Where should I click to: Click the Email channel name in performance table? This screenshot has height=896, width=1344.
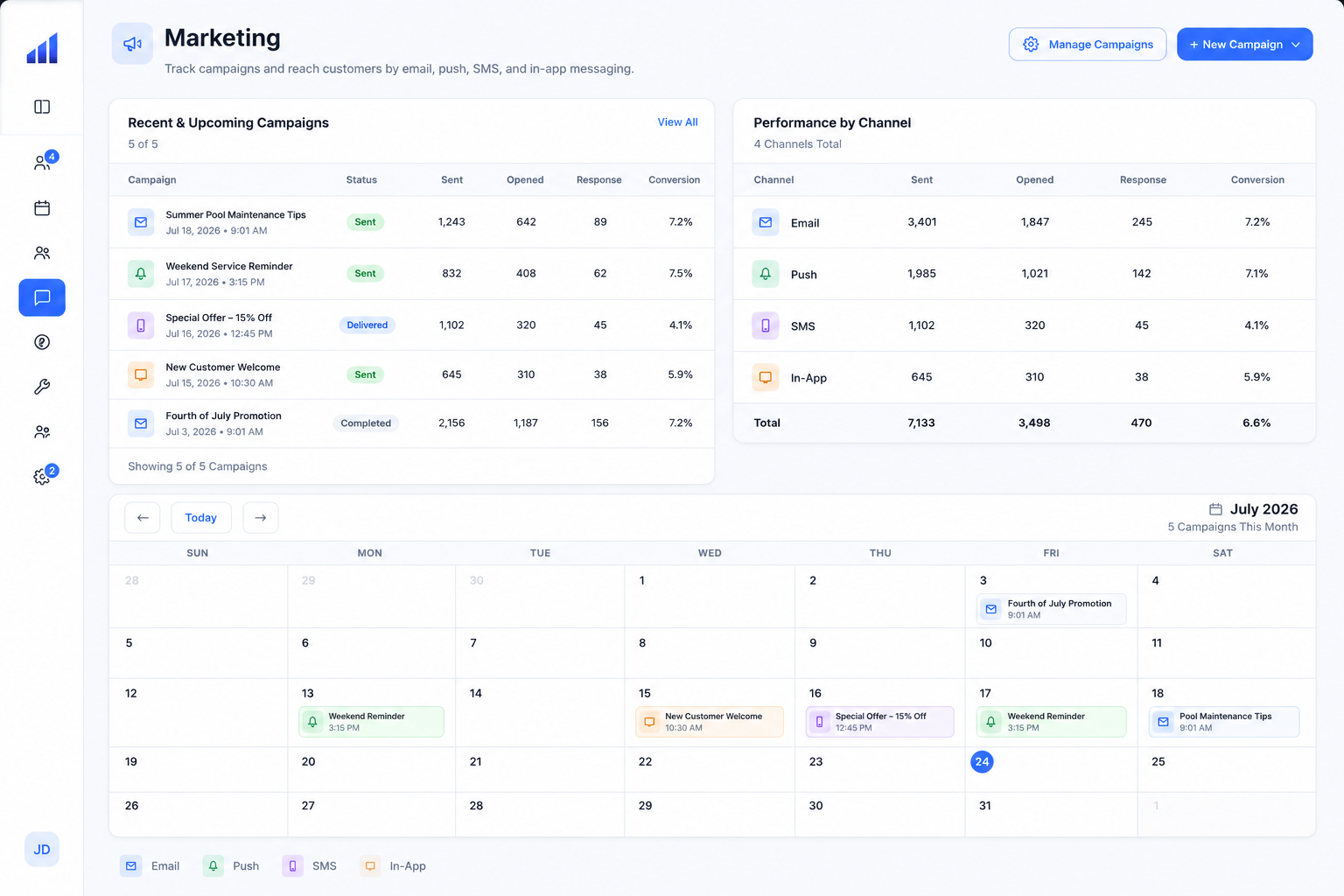(x=805, y=223)
